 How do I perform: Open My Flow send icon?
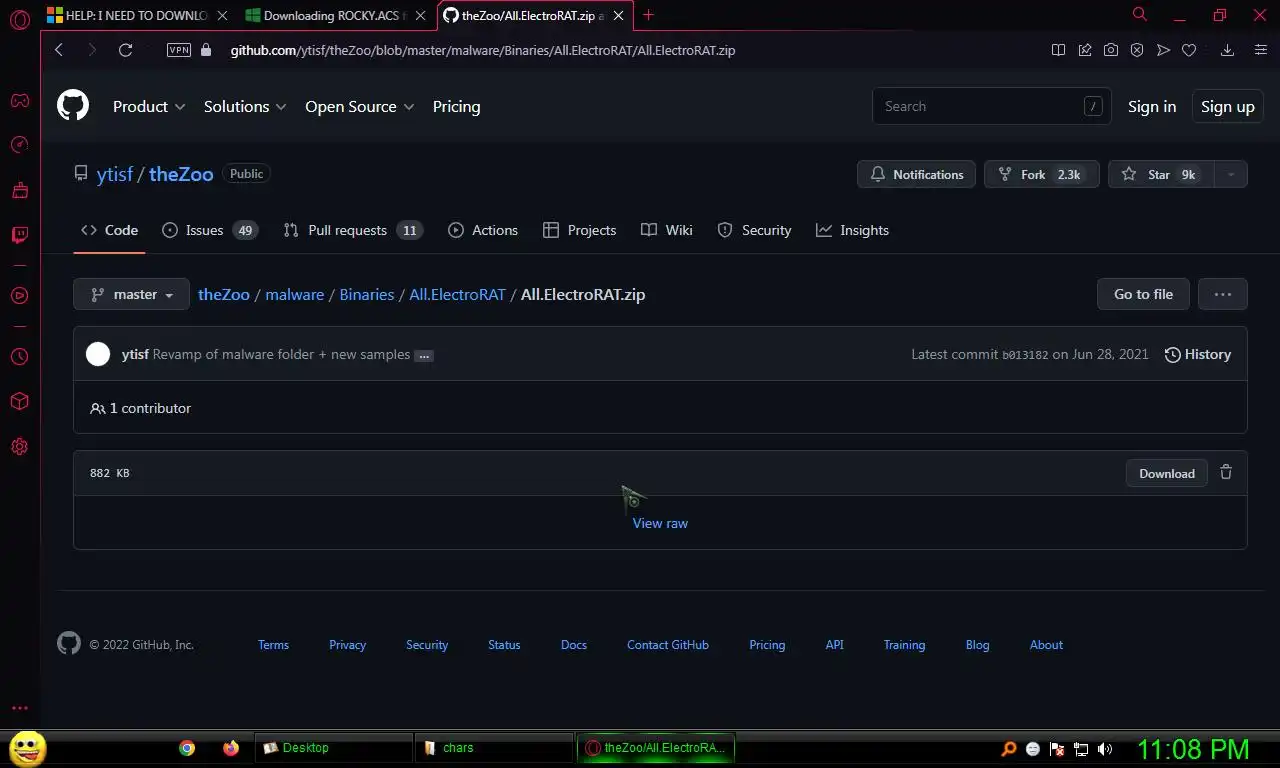click(x=1163, y=50)
